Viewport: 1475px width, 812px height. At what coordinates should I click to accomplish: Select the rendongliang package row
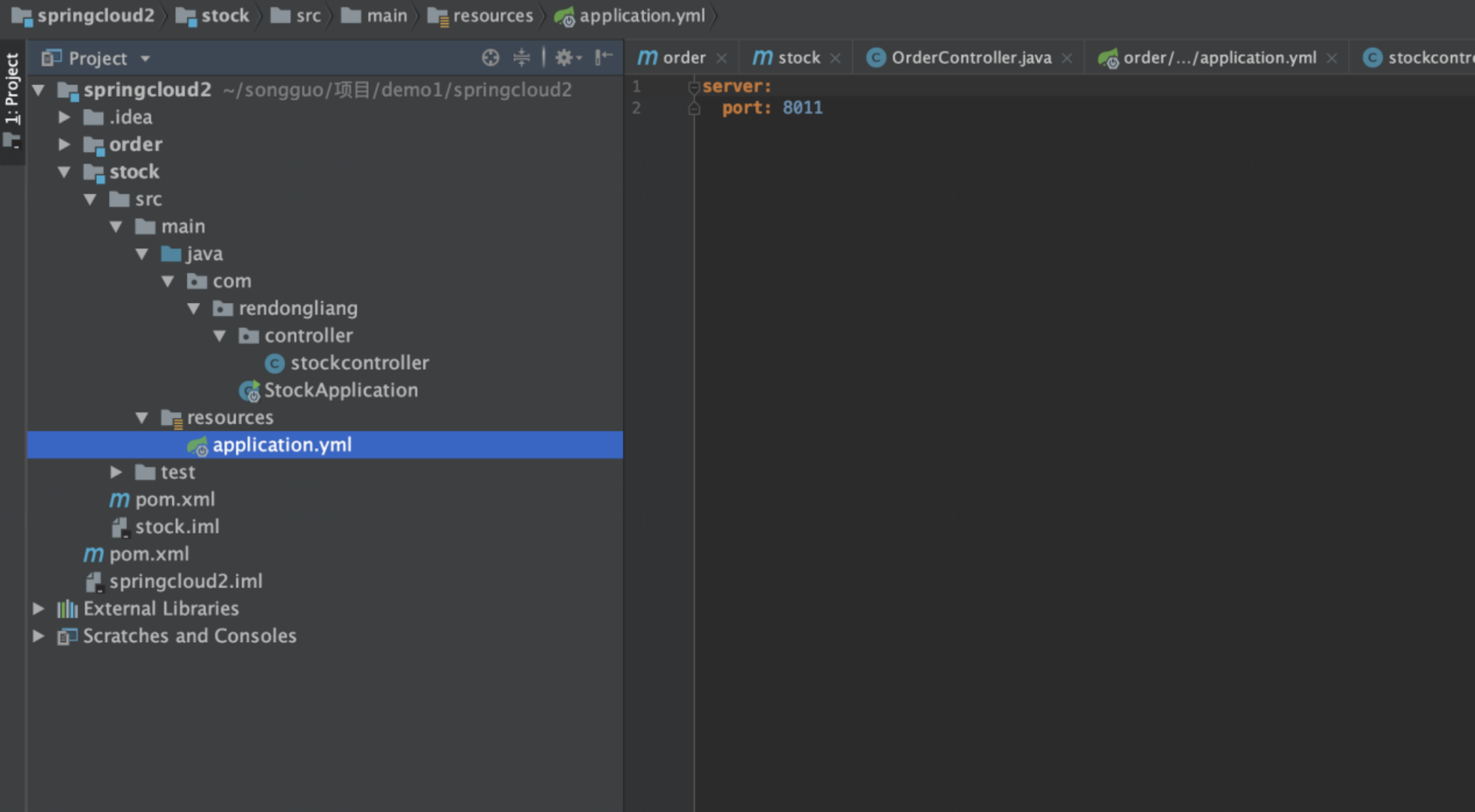(x=325, y=308)
